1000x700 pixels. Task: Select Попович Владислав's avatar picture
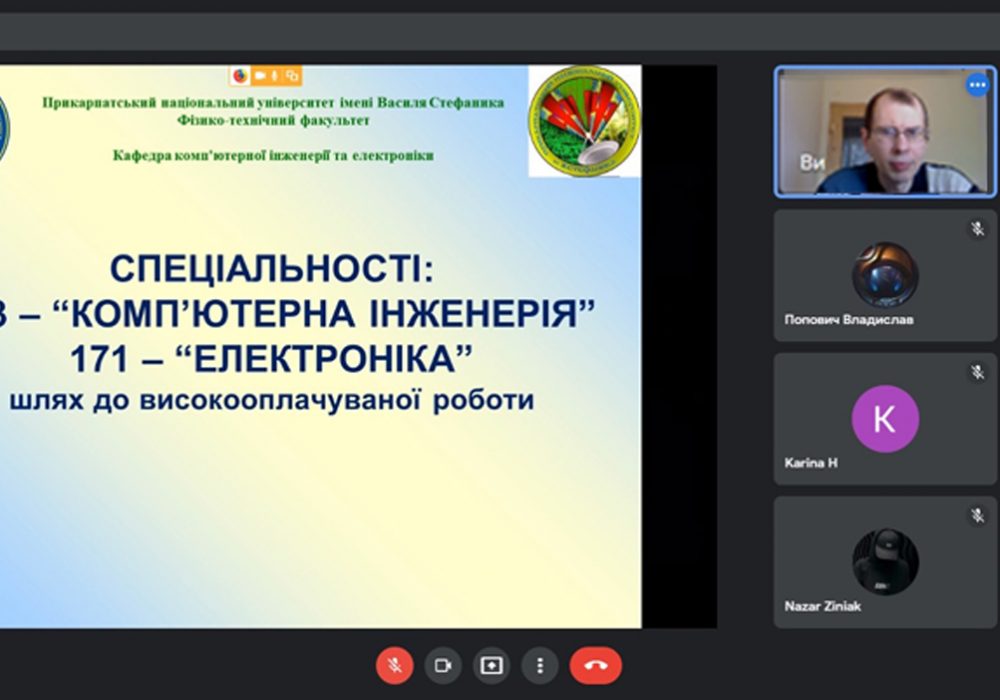coord(885,275)
